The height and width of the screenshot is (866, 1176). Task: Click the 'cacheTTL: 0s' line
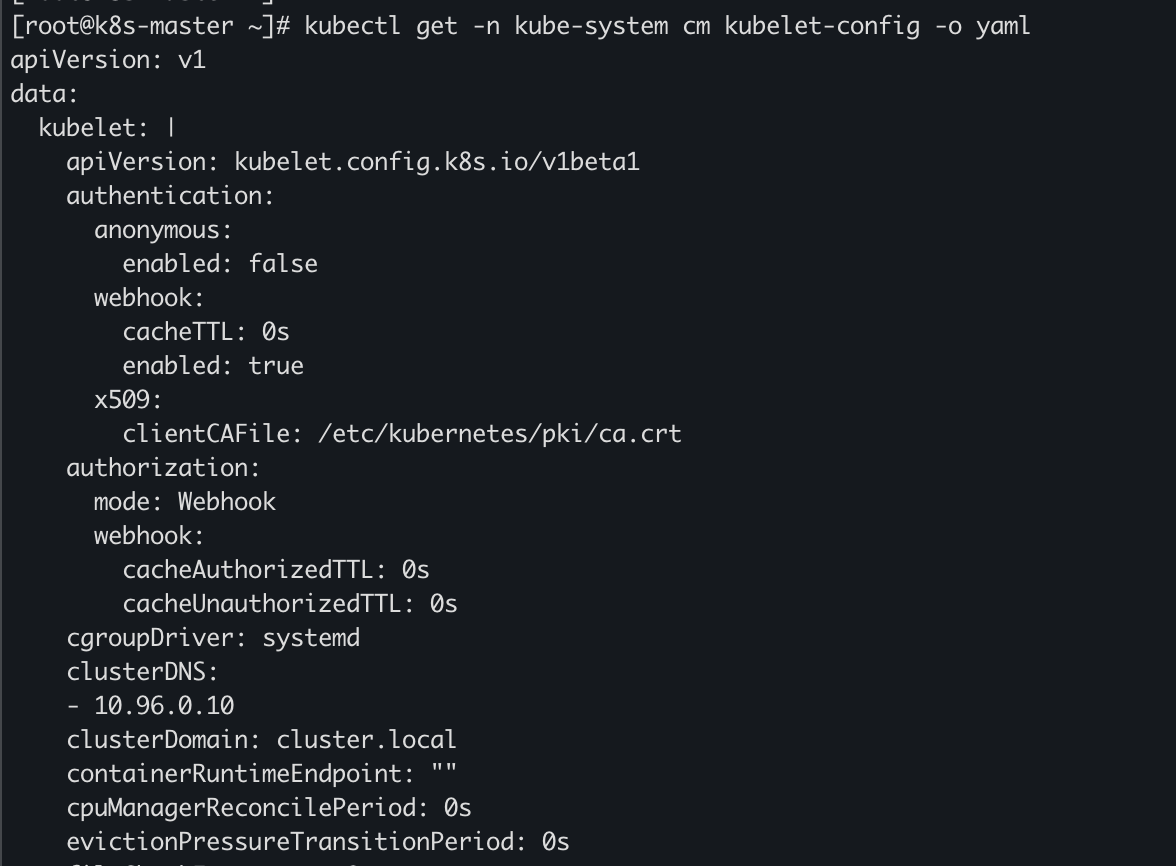coord(206,332)
